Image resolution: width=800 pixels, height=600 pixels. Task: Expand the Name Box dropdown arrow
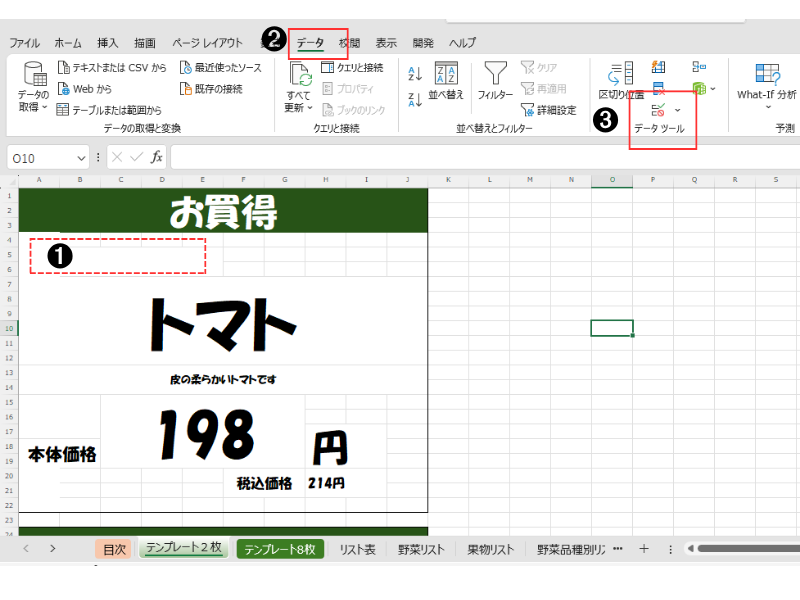[x=81, y=158]
